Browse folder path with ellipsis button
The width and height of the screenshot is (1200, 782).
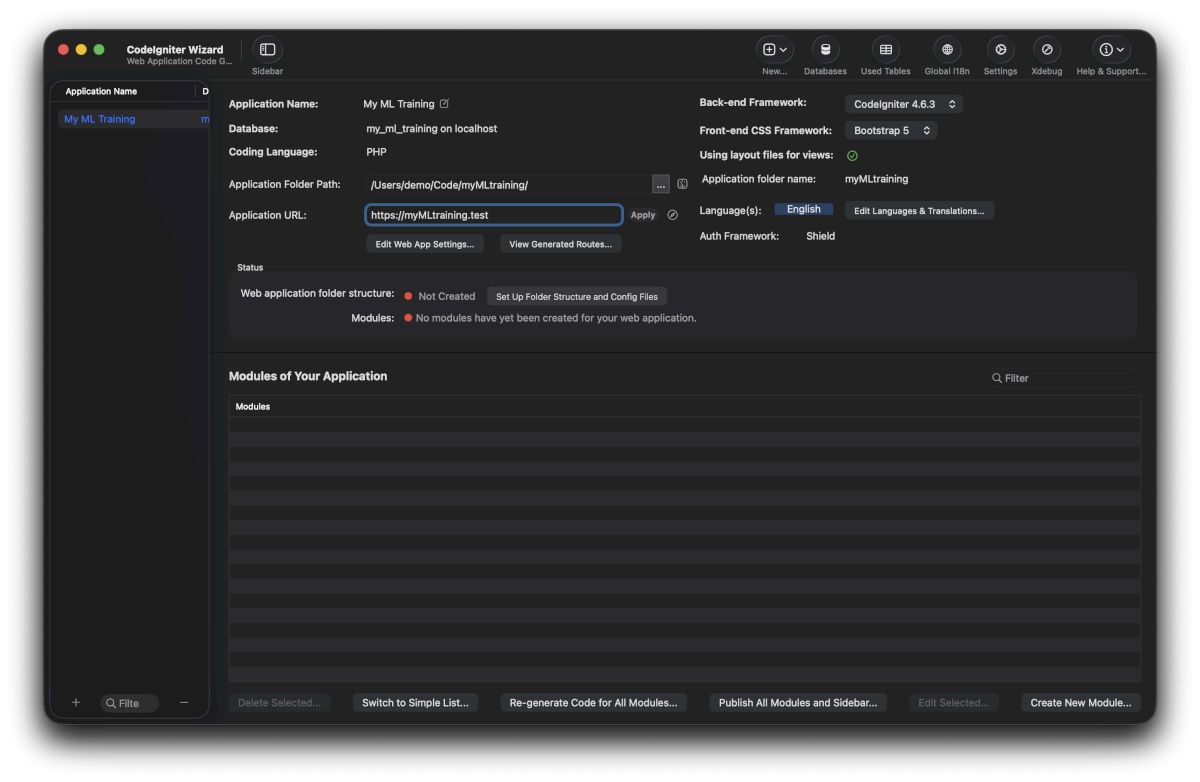pos(661,185)
